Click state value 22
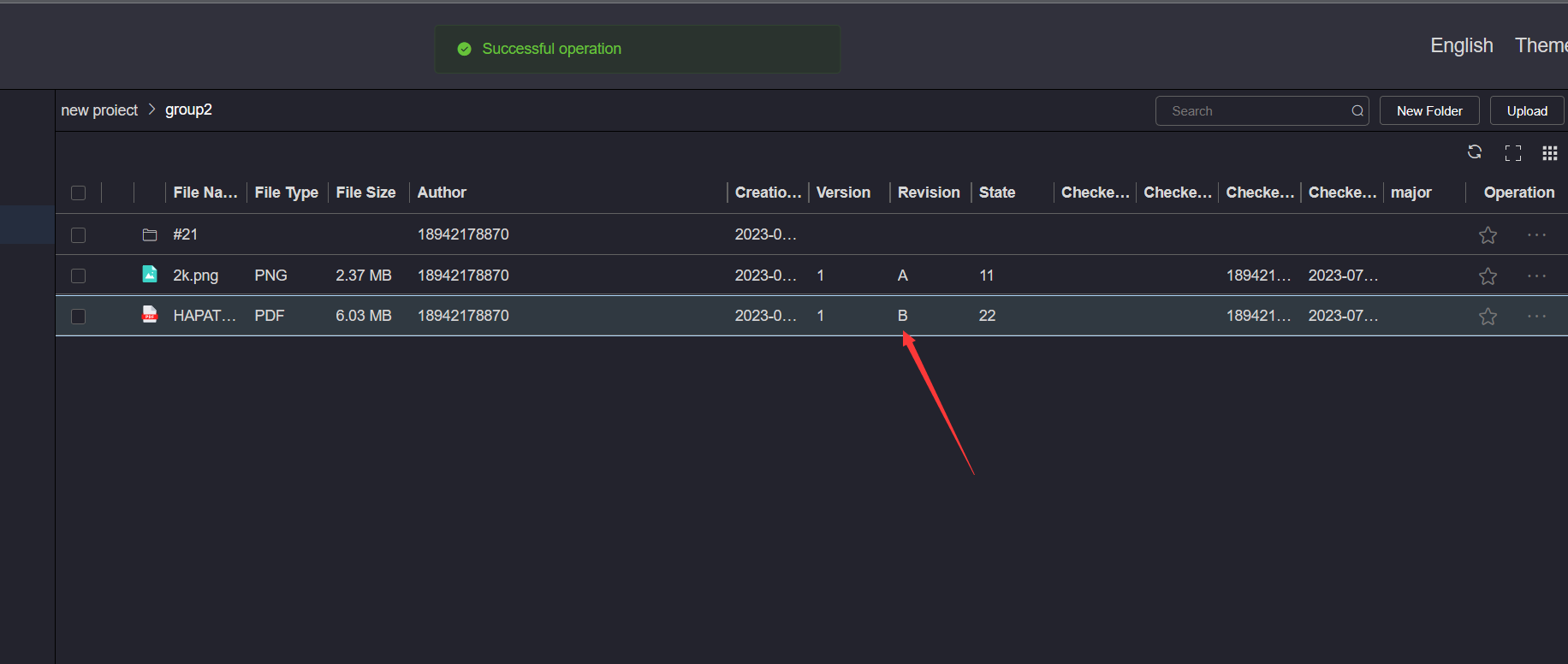This screenshot has width=1568, height=664. [987, 316]
